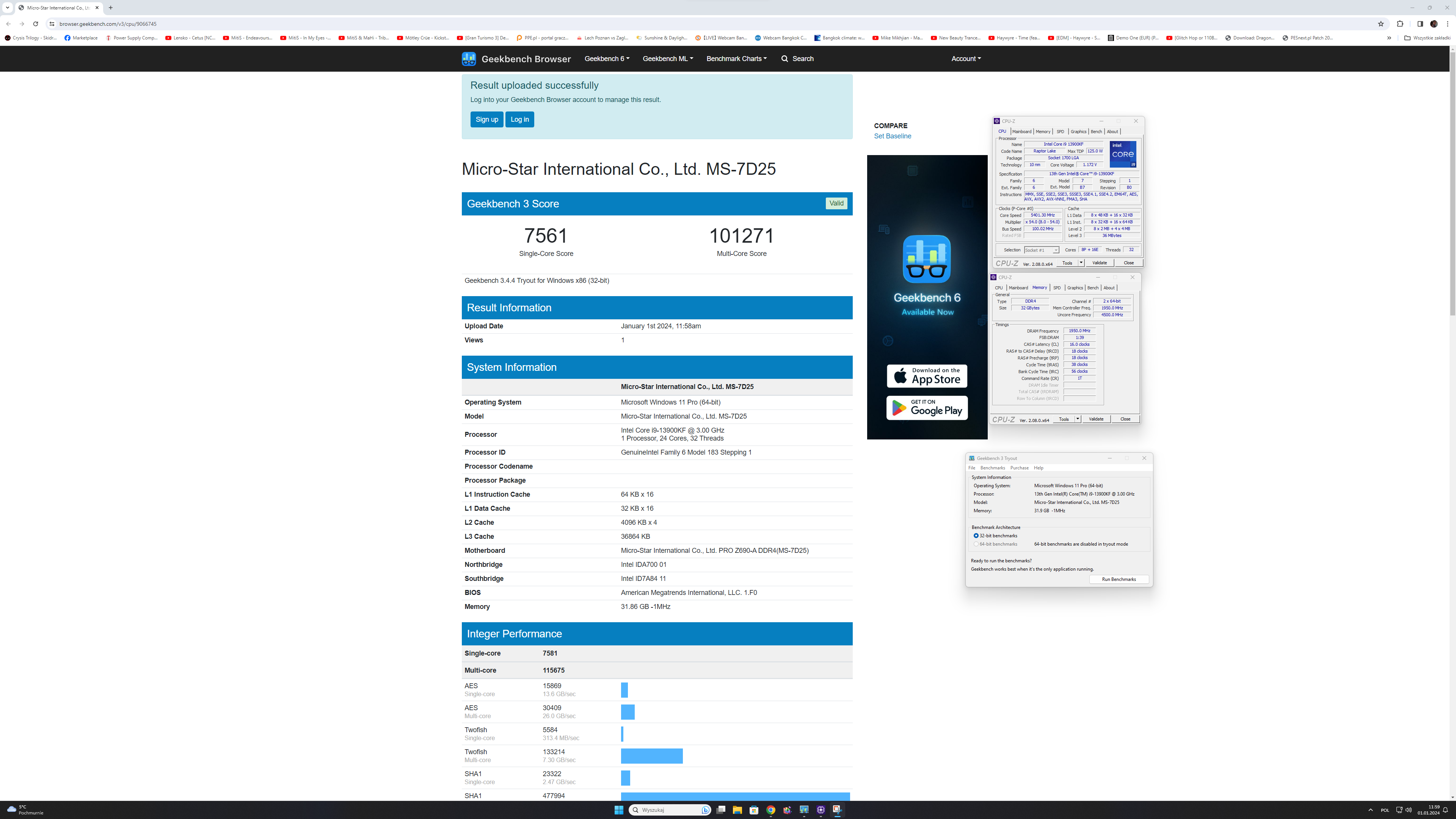Switch to Geekbench app on the taskbar
Screen dimensions: 1456x819
(804, 810)
